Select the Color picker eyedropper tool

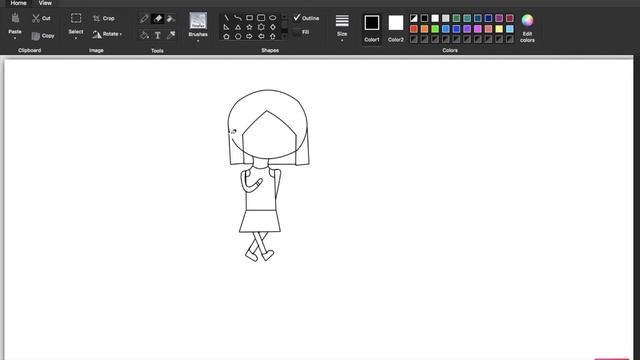[x=171, y=35]
